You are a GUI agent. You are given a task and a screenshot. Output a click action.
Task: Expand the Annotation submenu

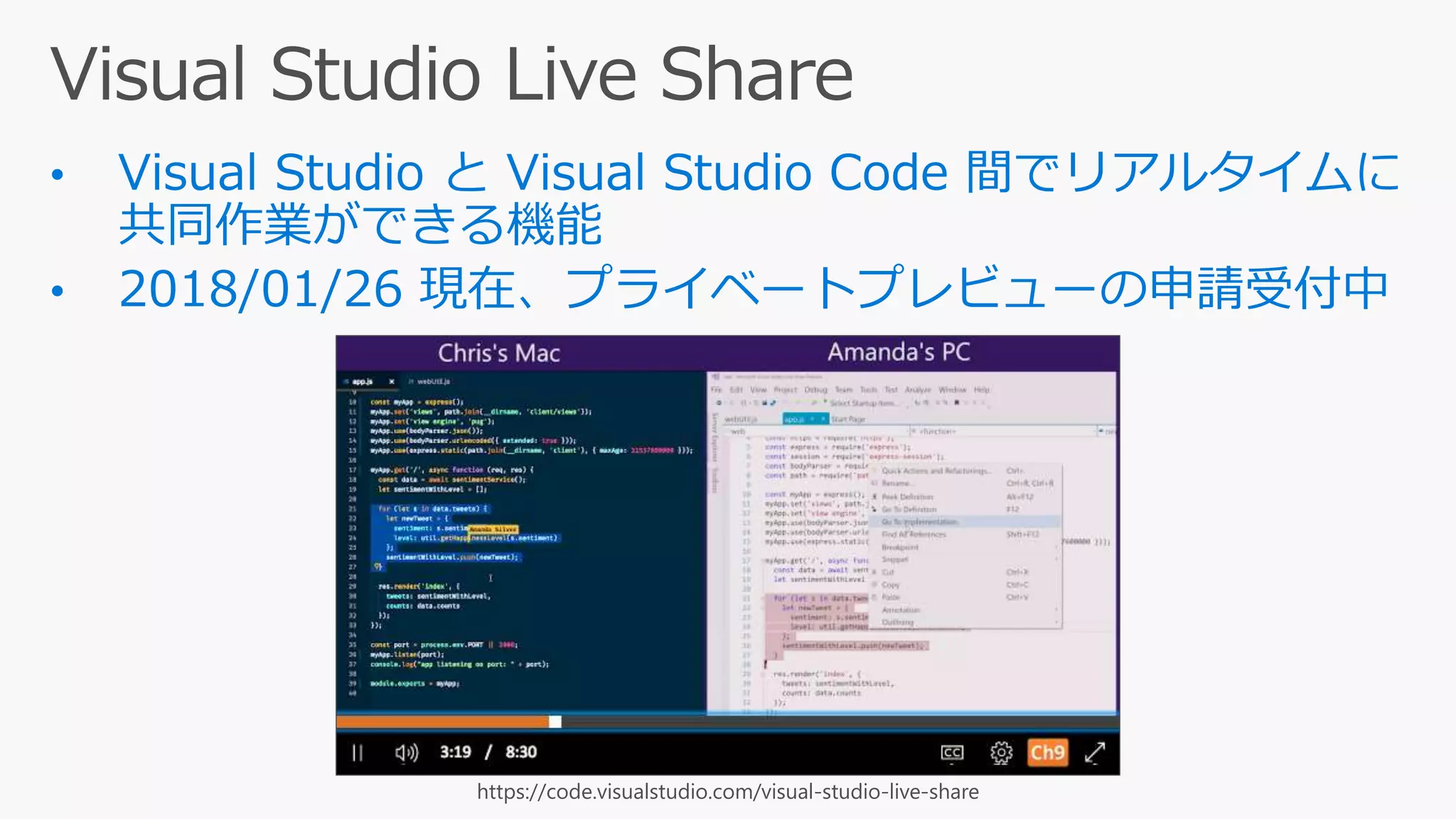tap(965, 610)
